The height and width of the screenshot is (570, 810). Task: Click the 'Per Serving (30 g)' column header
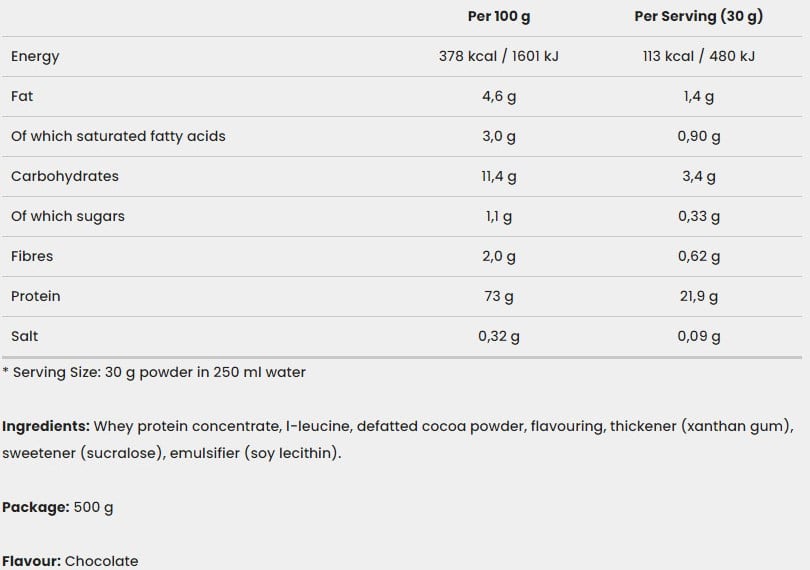click(698, 17)
